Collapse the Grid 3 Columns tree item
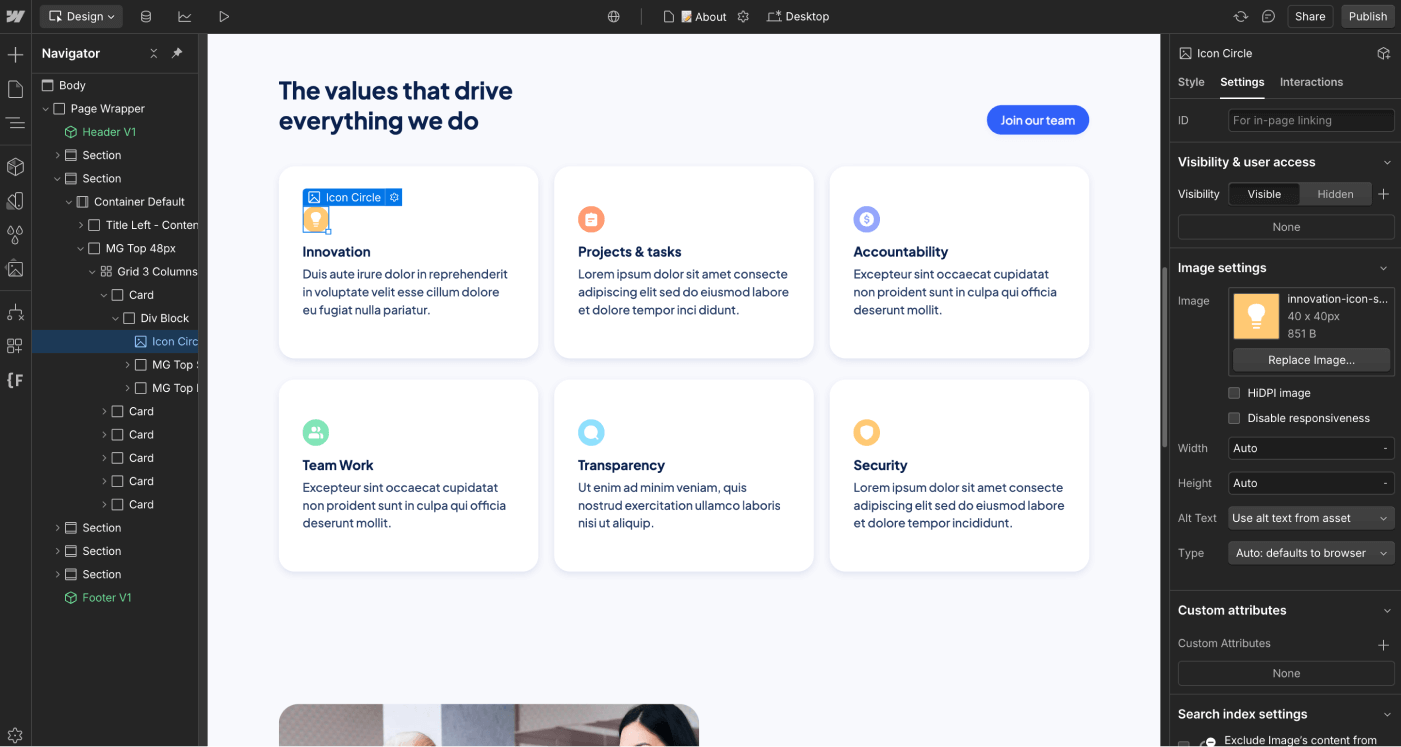 pyautogui.click(x=91, y=271)
